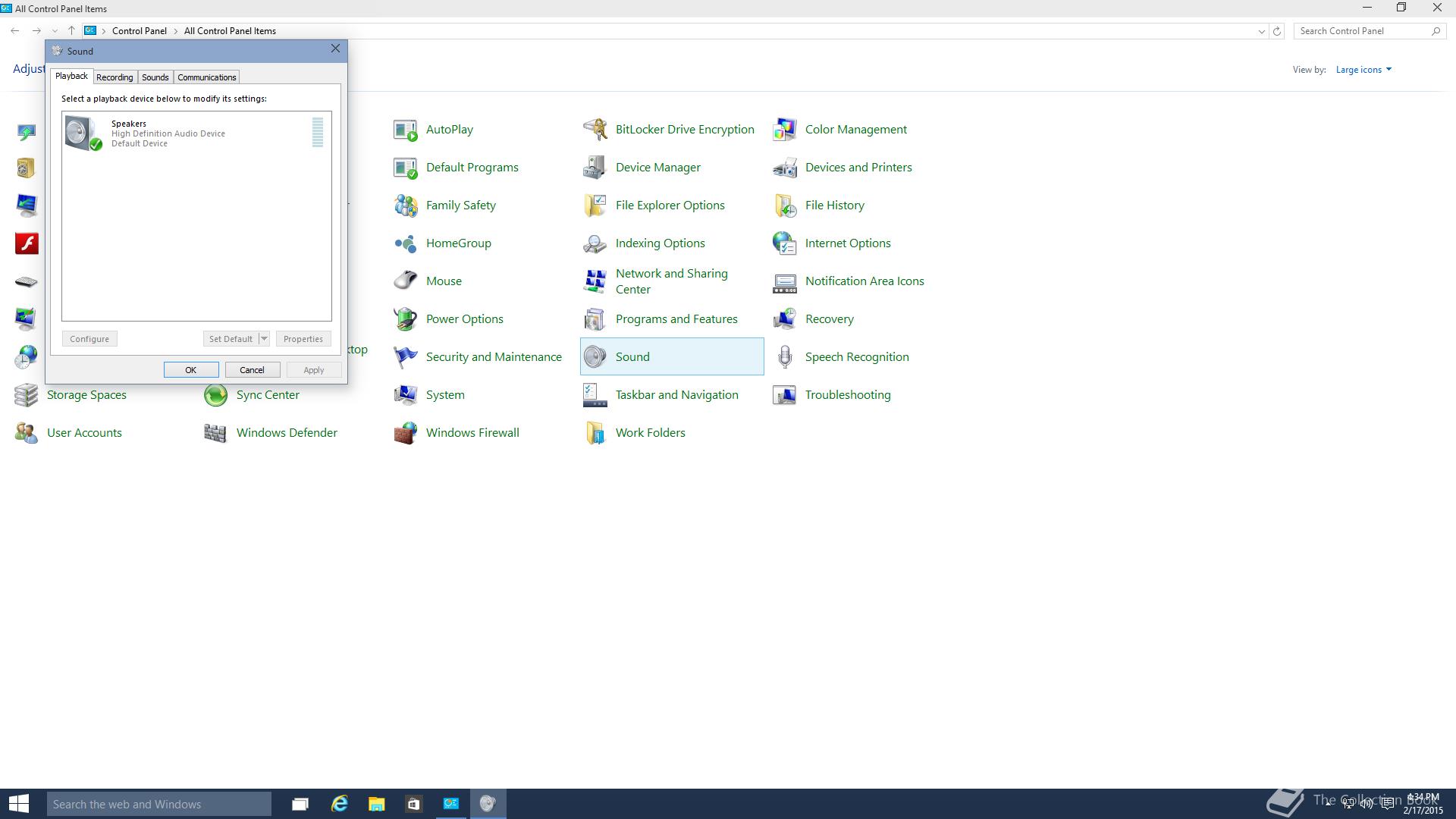
Task: Click the Apply button
Action: (x=314, y=370)
